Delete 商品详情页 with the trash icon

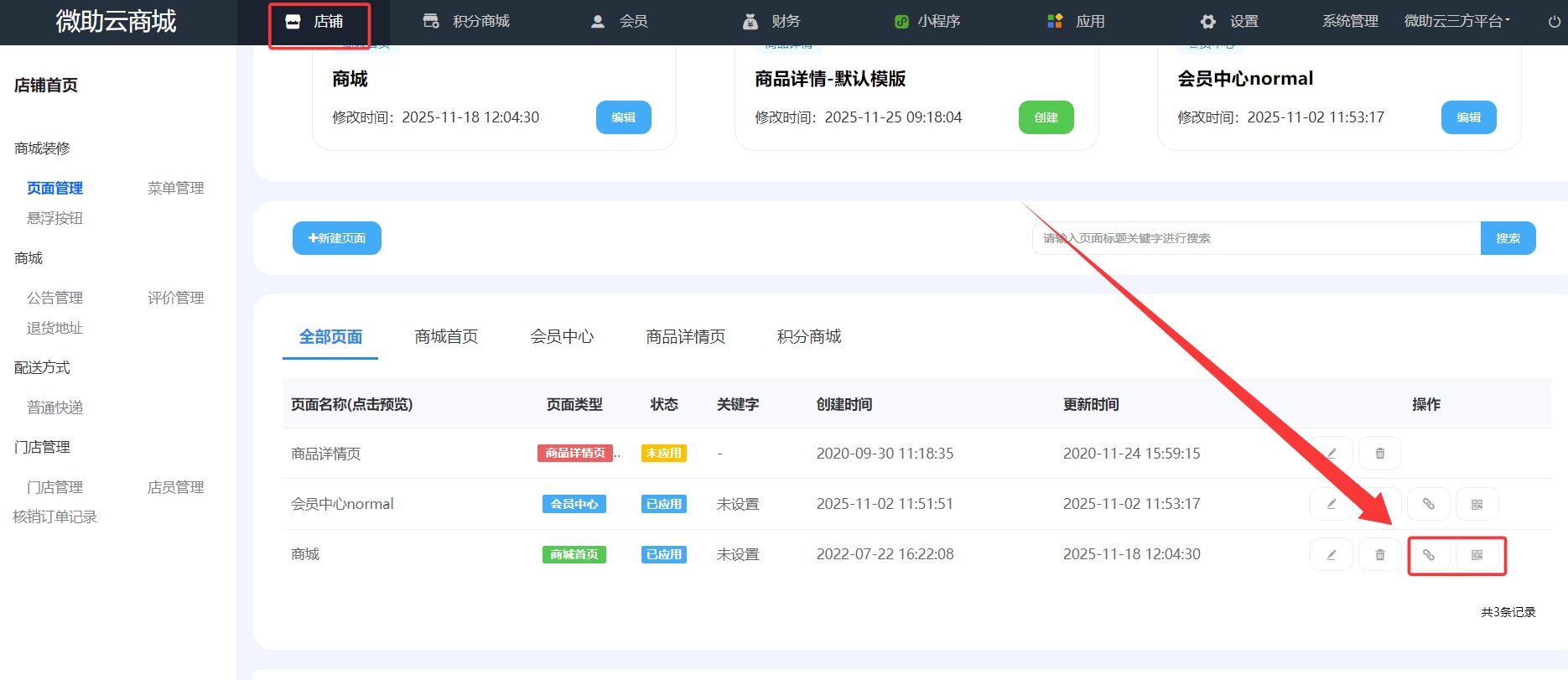1379,454
